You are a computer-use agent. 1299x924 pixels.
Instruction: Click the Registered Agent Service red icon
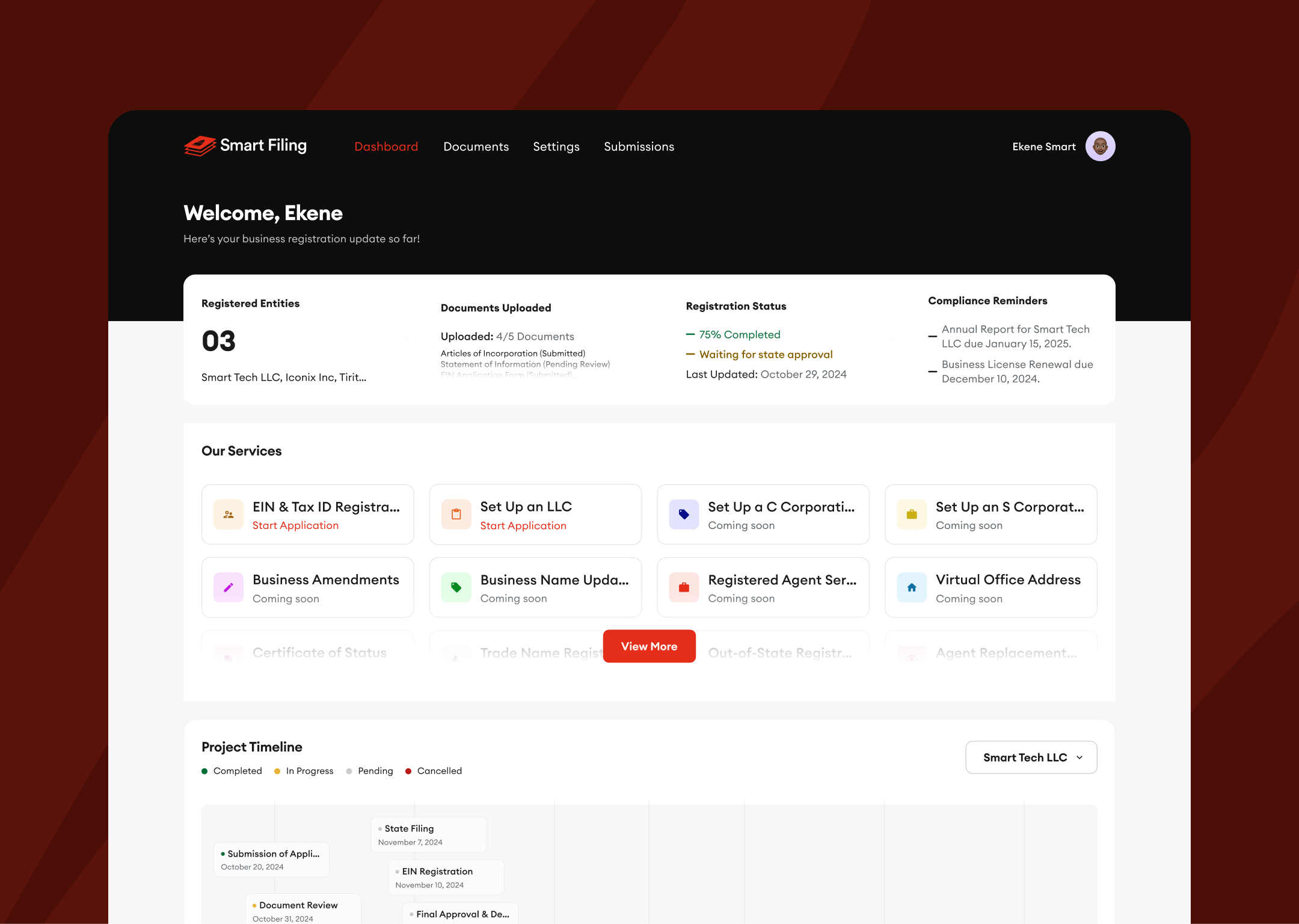[684, 587]
